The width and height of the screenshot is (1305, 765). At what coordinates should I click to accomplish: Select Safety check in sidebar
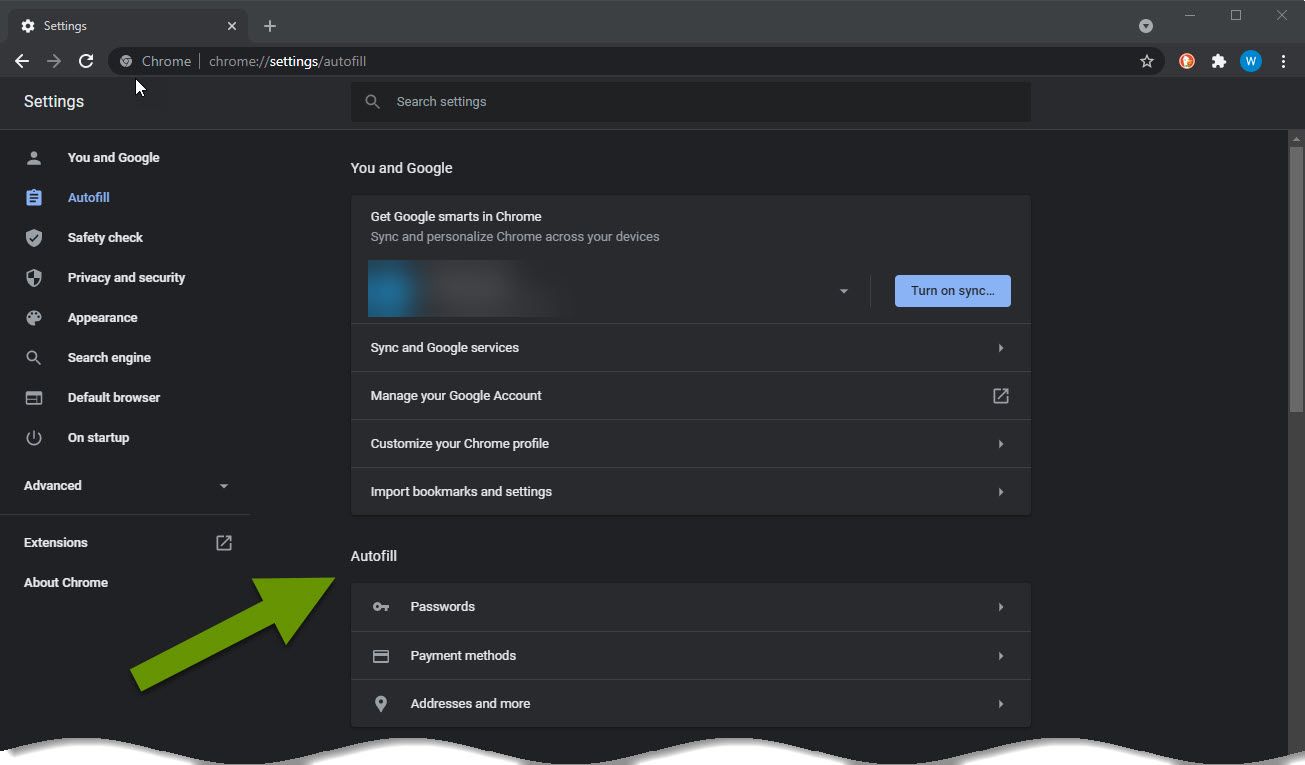click(105, 238)
